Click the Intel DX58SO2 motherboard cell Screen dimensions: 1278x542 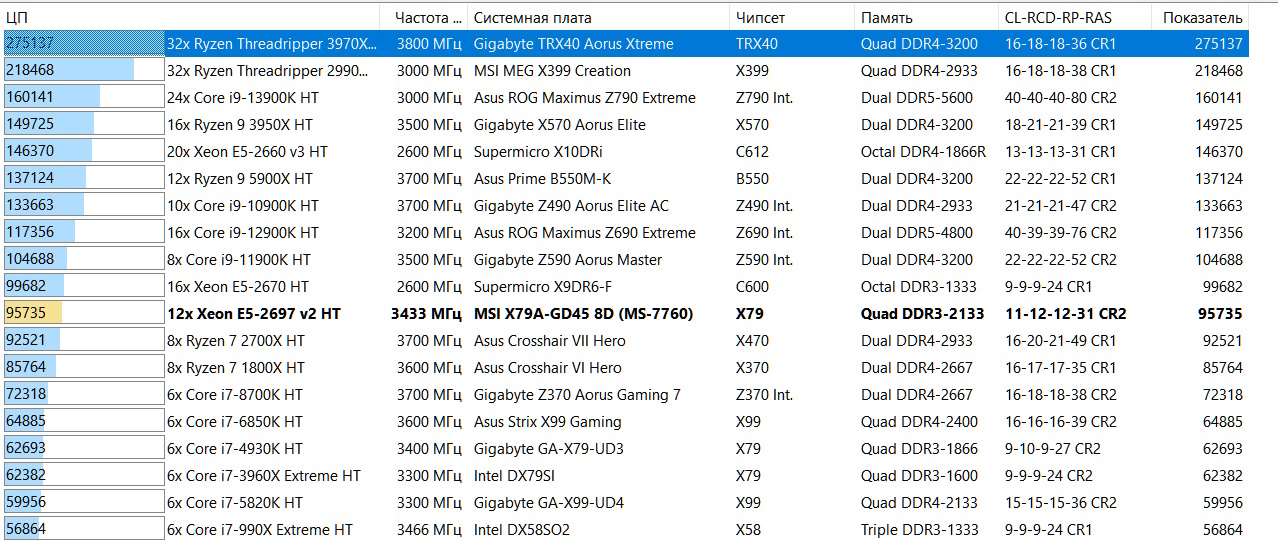coord(520,530)
